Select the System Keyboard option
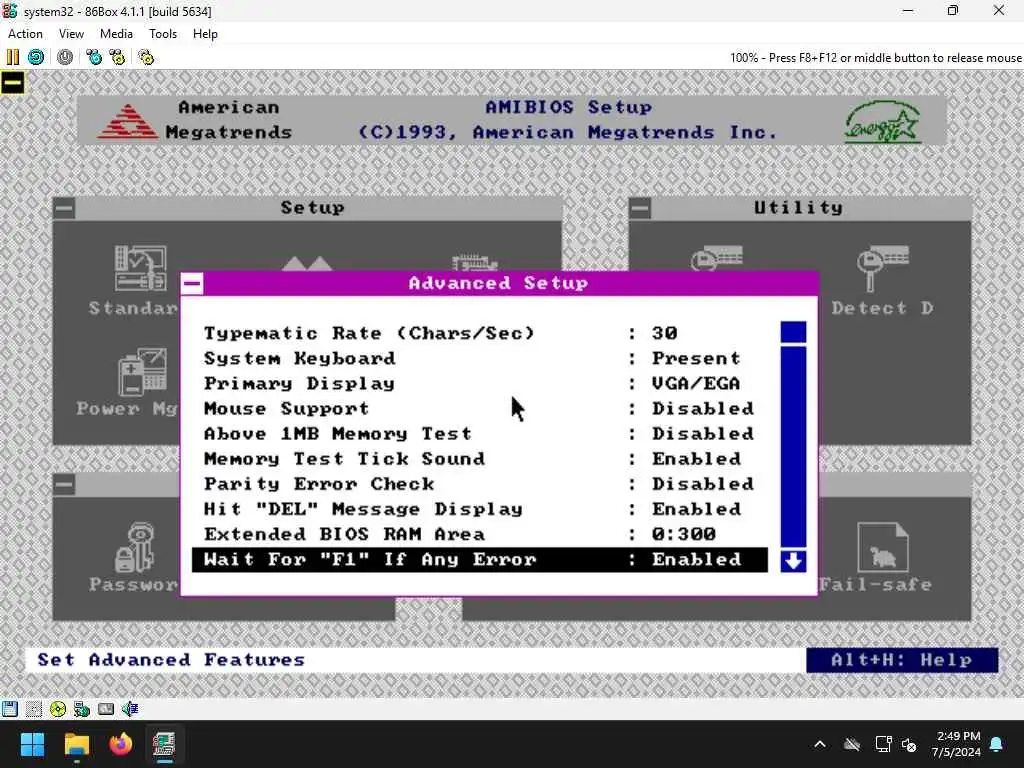The width and height of the screenshot is (1024, 768). pyautogui.click(x=479, y=359)
